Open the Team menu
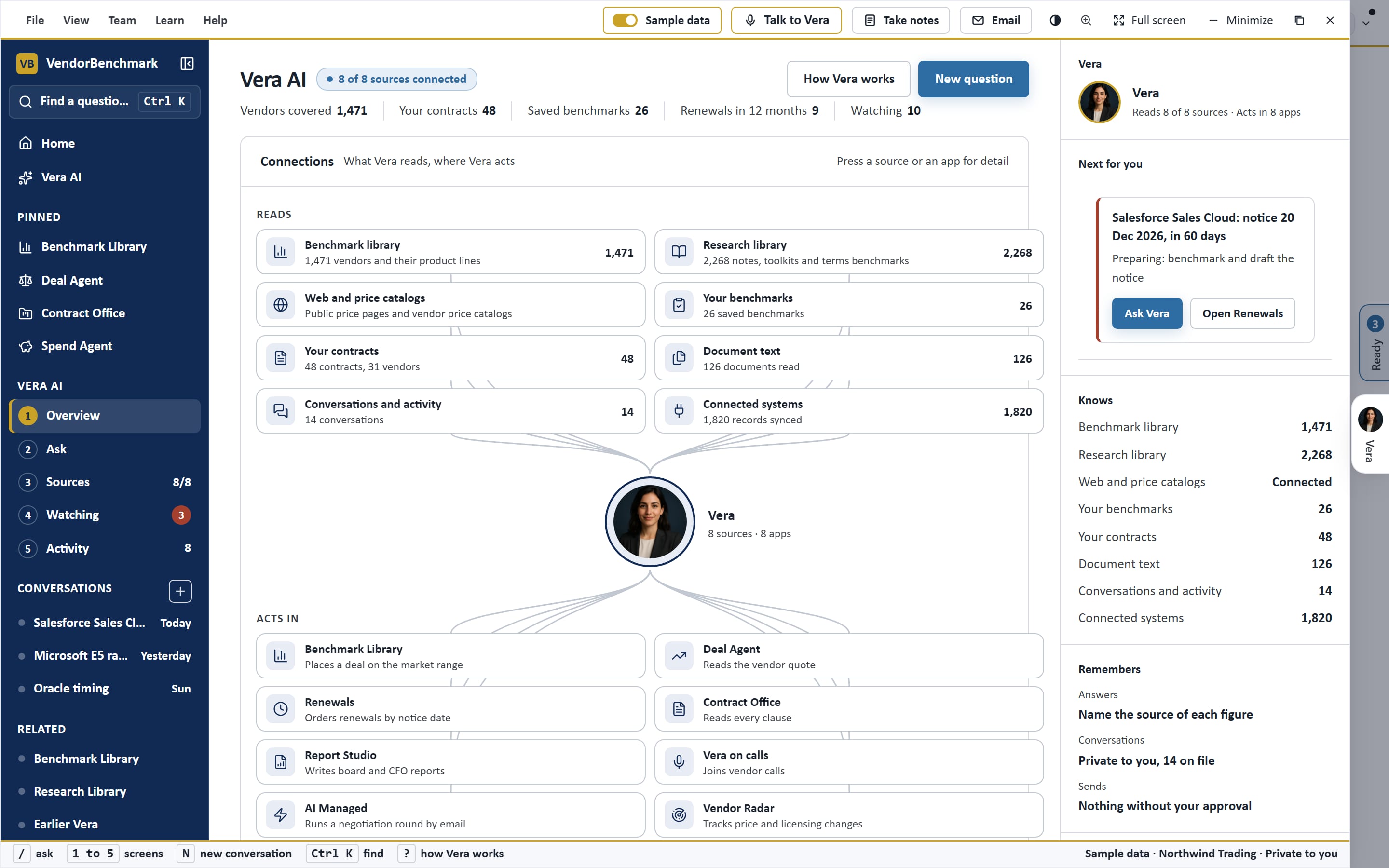Viewport: 1389px width, 868px height. [x=122, y=20]
